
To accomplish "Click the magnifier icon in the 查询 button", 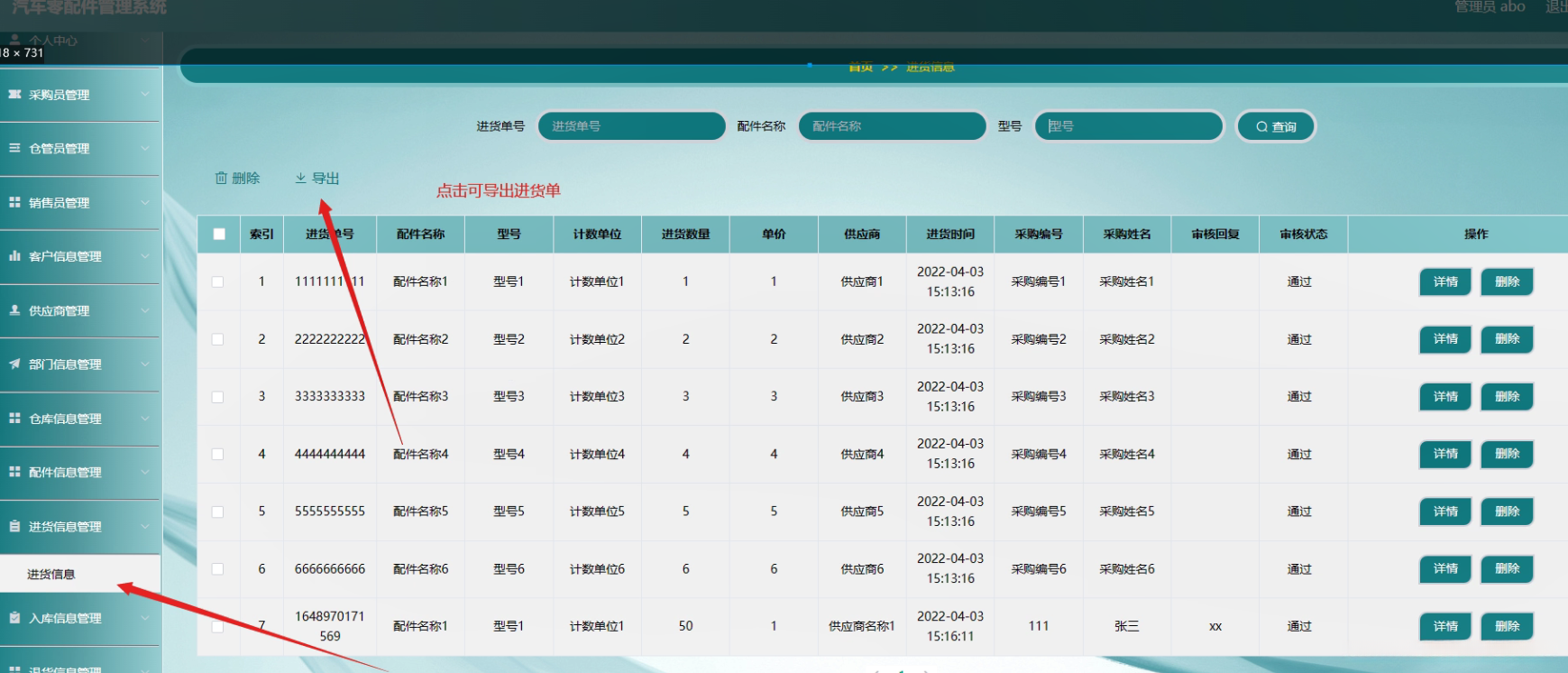I will click(1262, 127).
